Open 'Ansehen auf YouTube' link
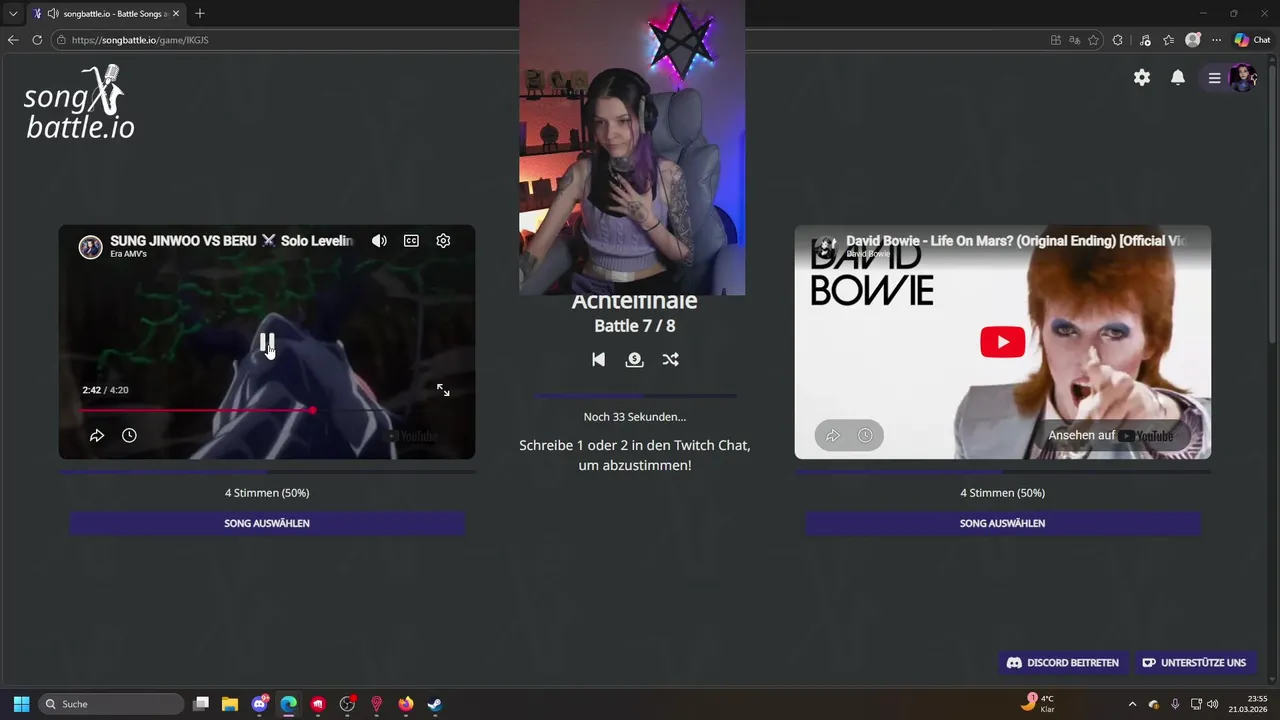This screenshot has width=1280, height=720. click(x=1110, y=435)
